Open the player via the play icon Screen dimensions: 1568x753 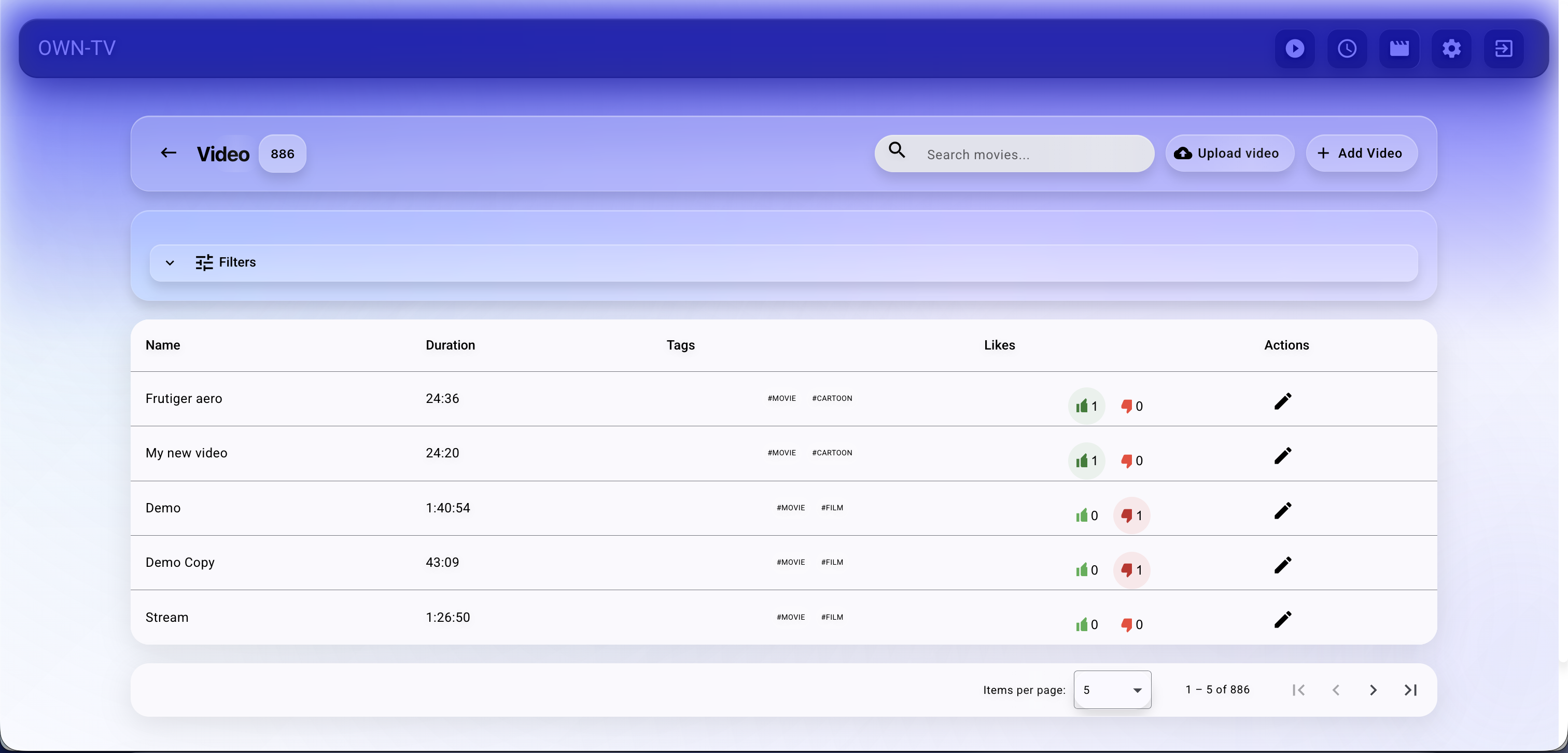pyautogui.click(x=1295, y=49)
